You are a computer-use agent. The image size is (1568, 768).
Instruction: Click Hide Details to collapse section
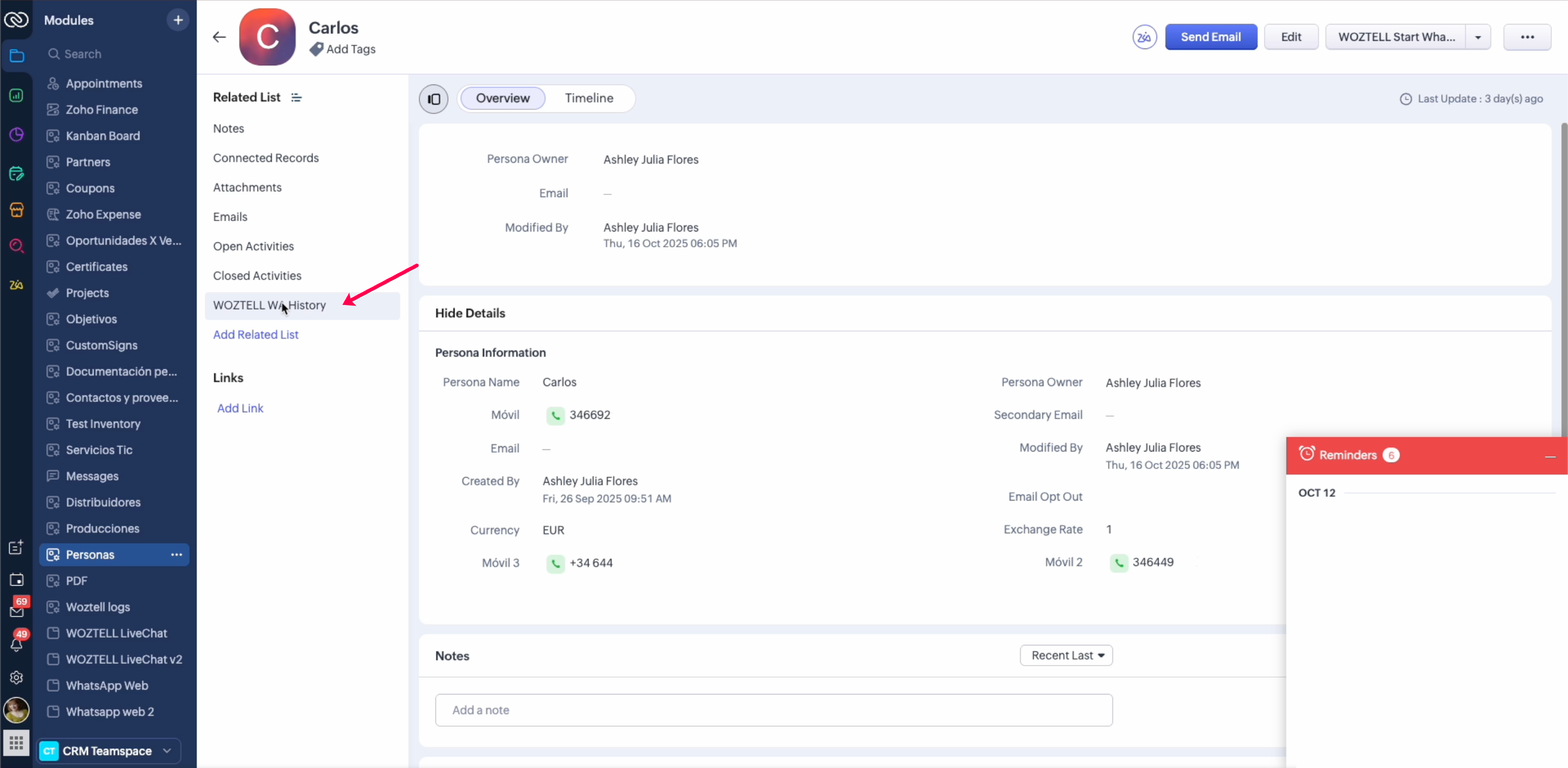470,313
